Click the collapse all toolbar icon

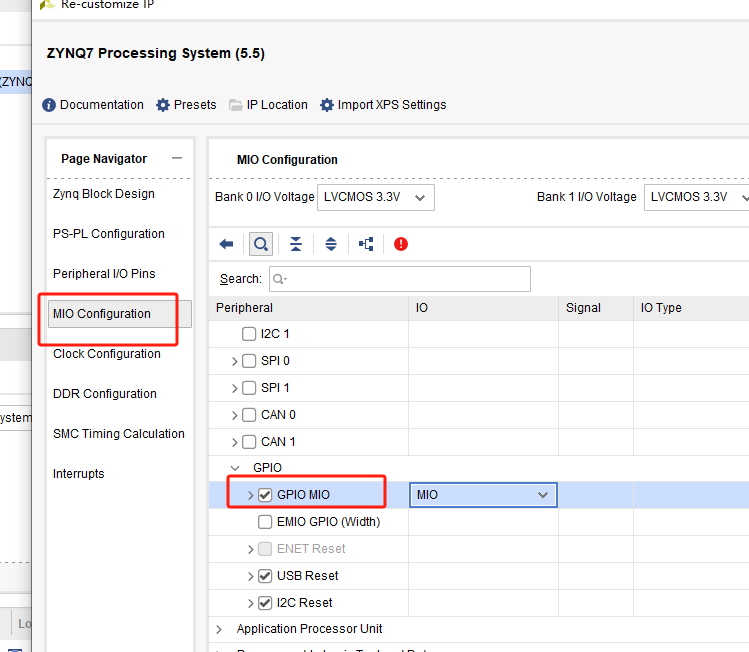[296, 245]
